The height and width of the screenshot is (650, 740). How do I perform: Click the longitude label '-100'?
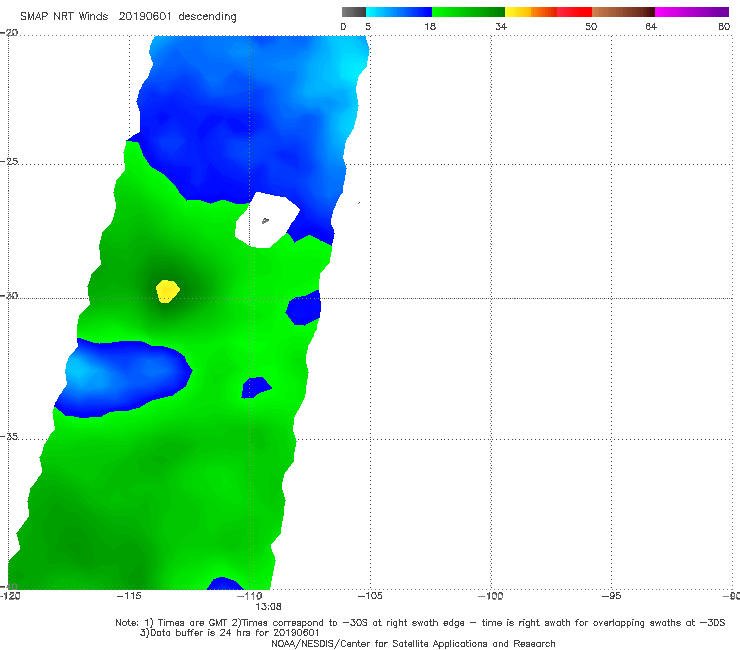tap(490, 596)
